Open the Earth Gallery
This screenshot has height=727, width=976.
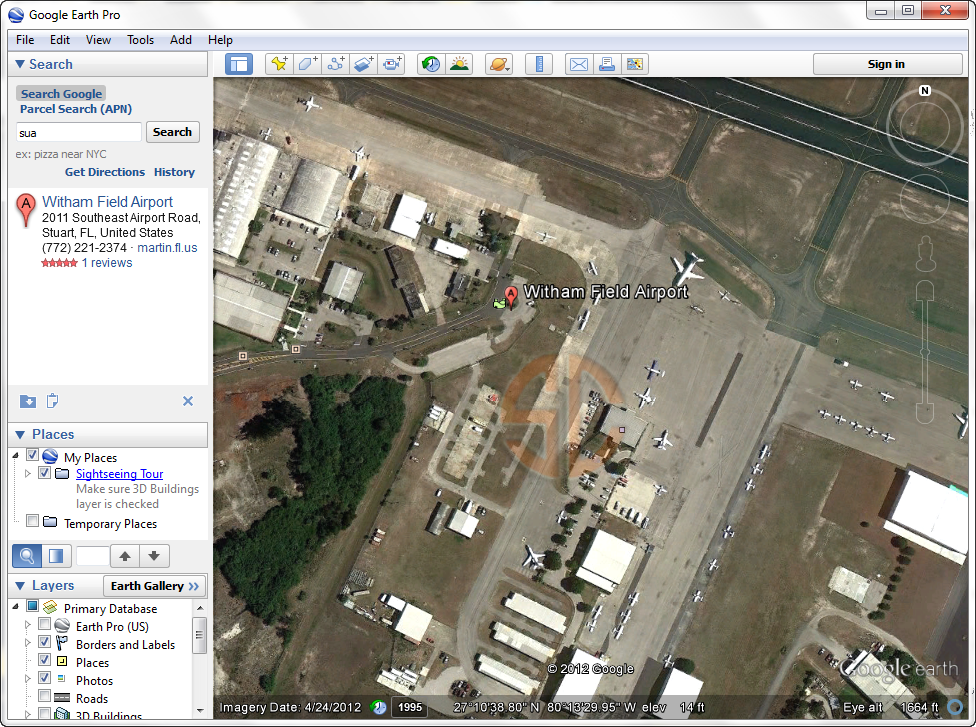[154, 585]
